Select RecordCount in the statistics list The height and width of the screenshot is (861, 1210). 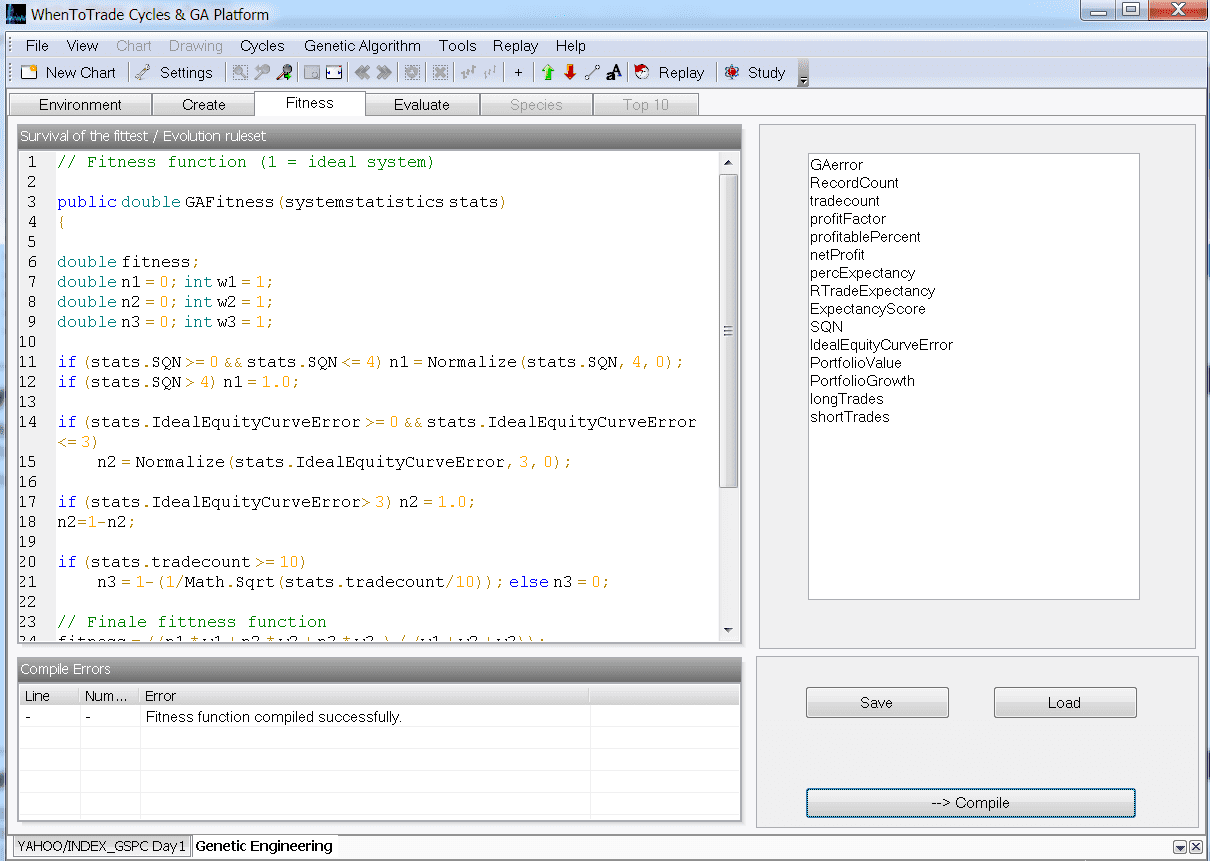coord(854,183)
